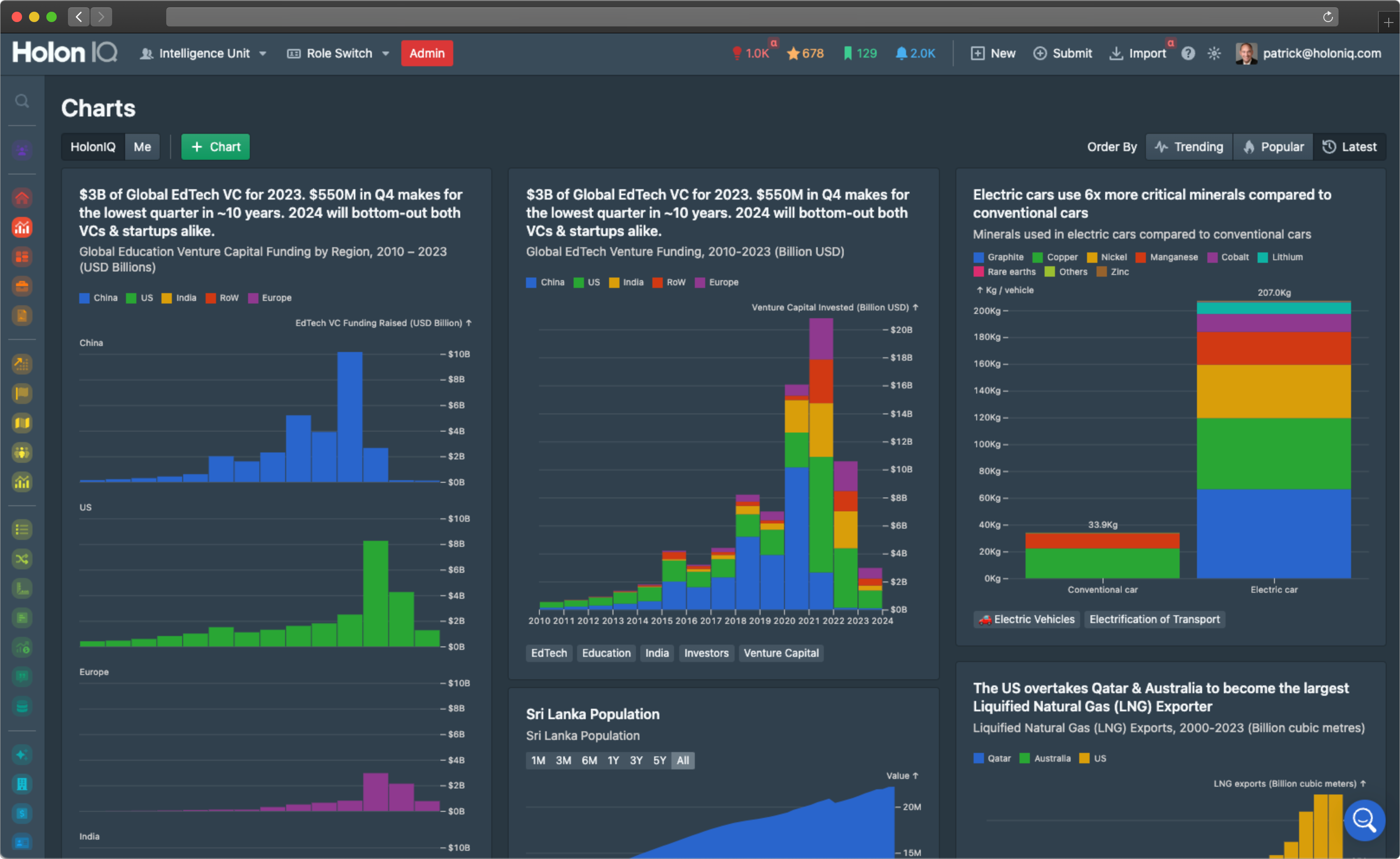1400x859 pixels.
Task: Click the briefcase icon in sidebar
Action: (x=22, y=286)
